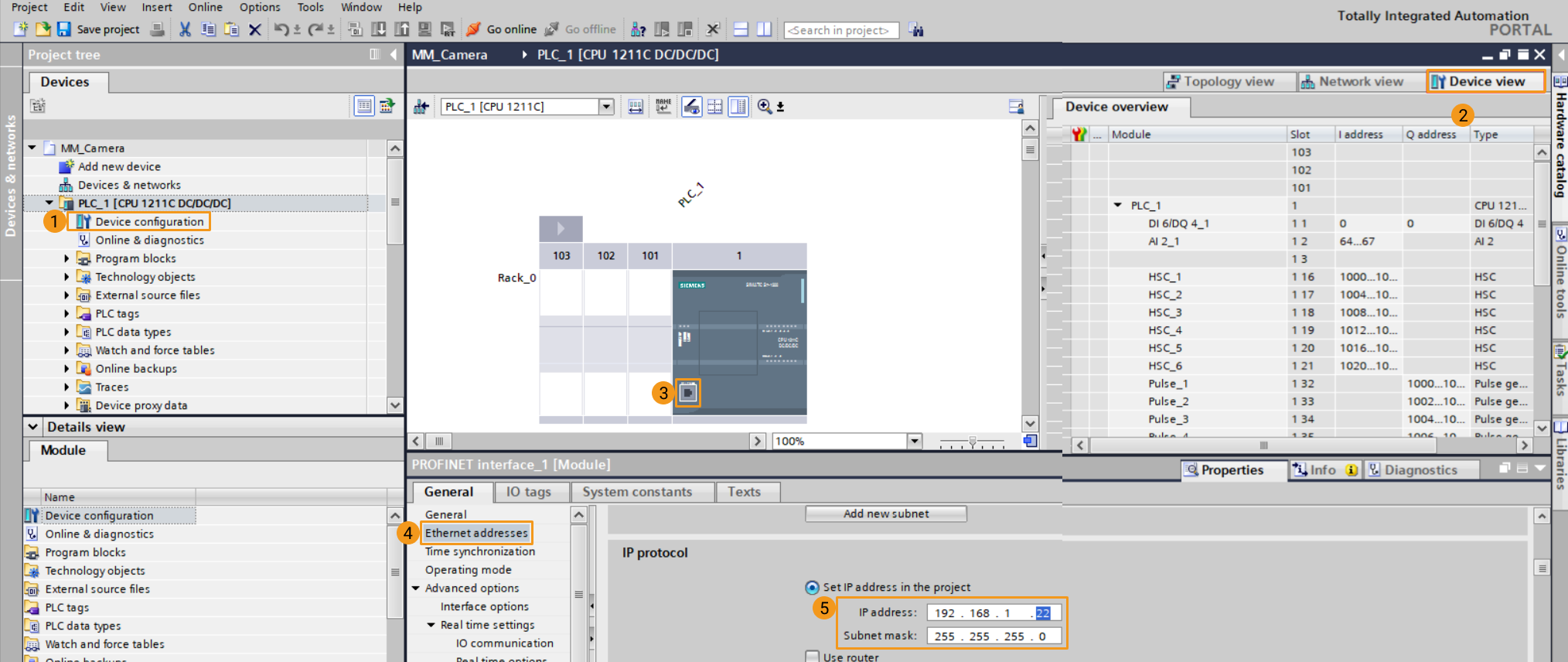
Task: Open the PLC_1 device selector dropdown
Action: click(x=606, y=107)
